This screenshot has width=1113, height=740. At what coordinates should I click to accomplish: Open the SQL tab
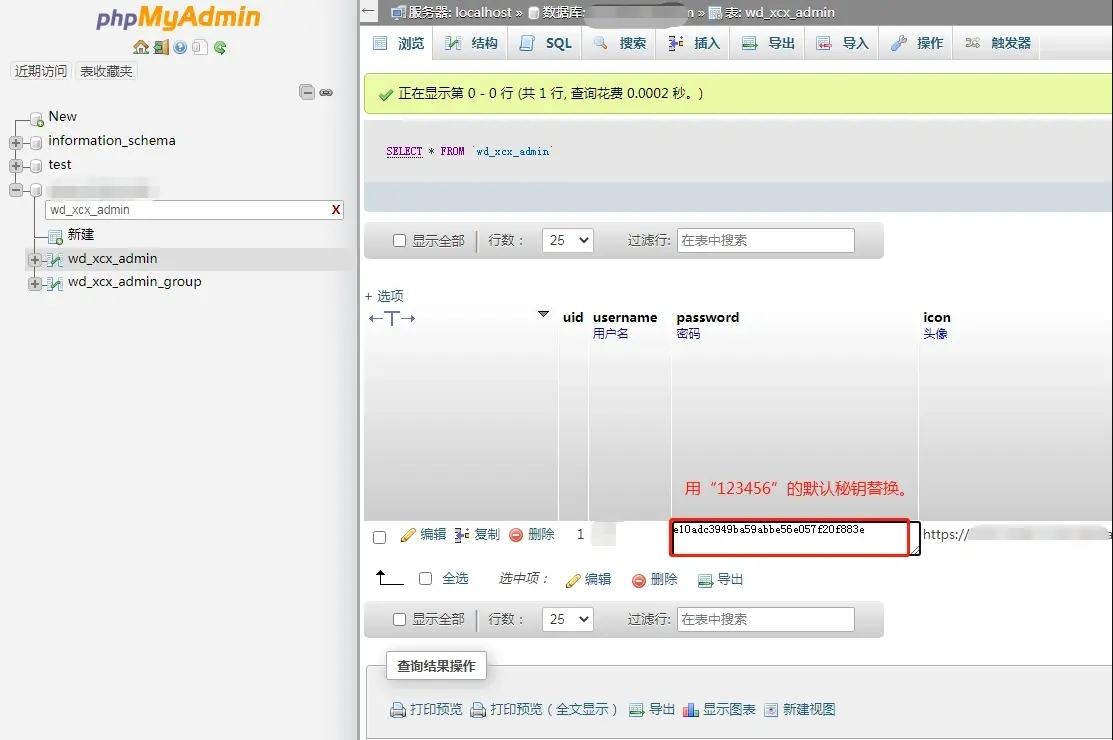click(x=547, y=43)
